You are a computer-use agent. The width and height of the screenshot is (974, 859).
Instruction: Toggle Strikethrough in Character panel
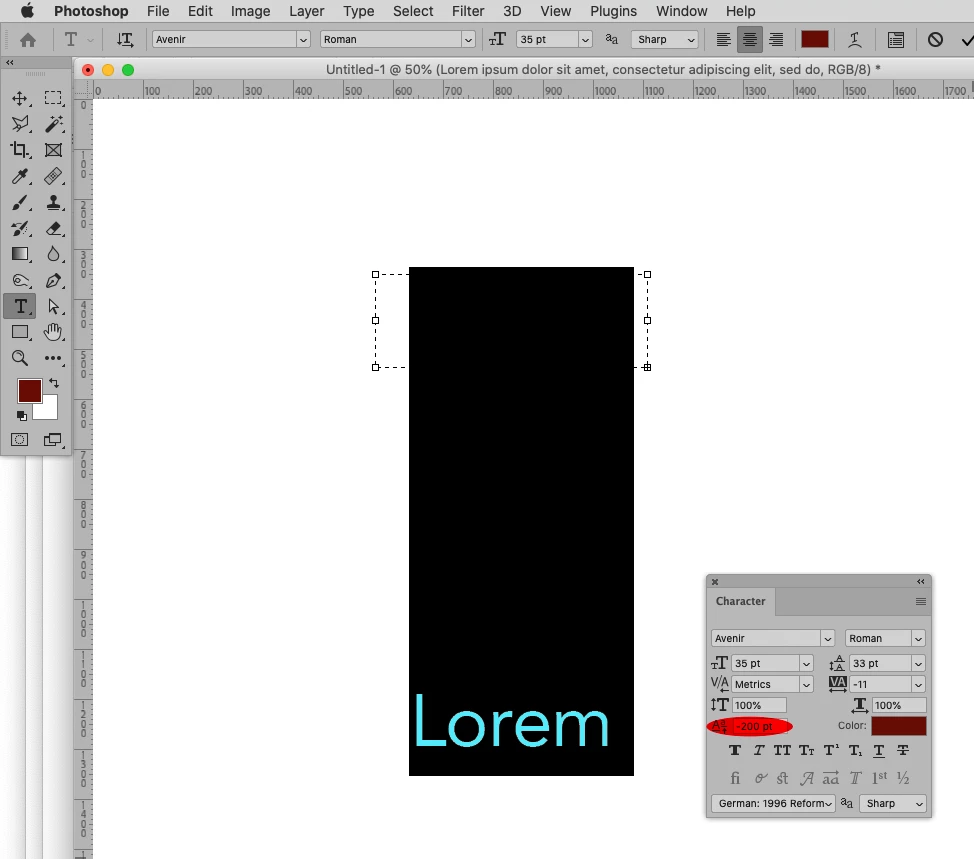coord(903,750)
